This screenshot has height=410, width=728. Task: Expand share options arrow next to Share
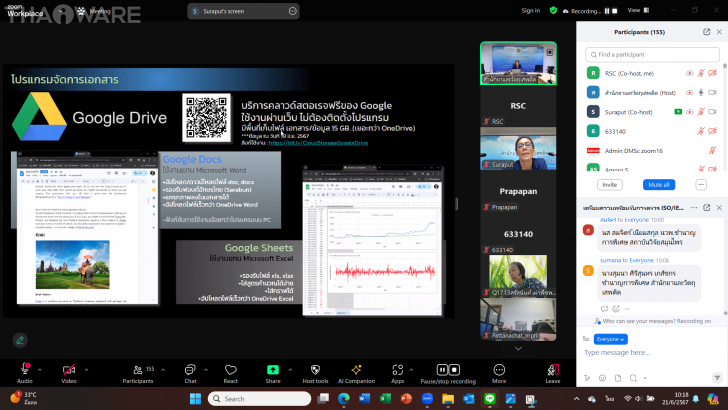(290, 370)
